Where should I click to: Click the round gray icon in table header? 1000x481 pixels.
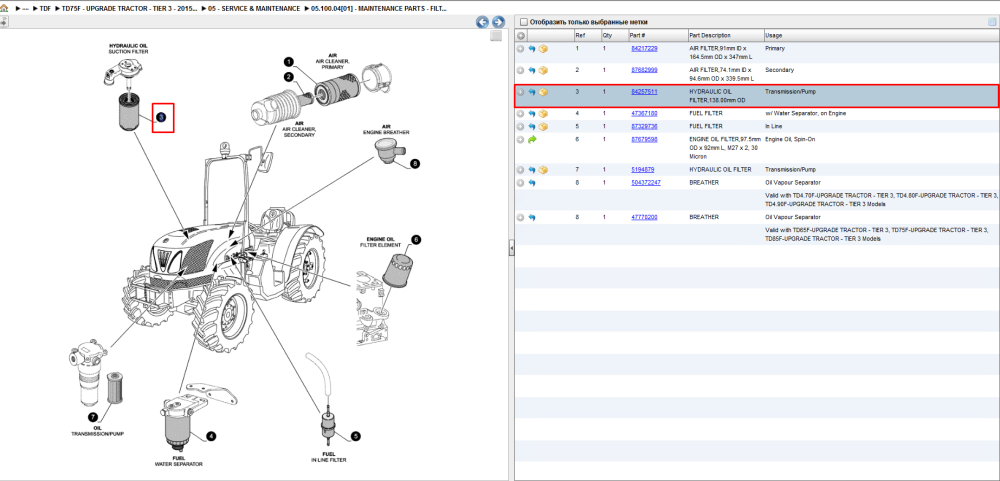[x=521, y=36]
